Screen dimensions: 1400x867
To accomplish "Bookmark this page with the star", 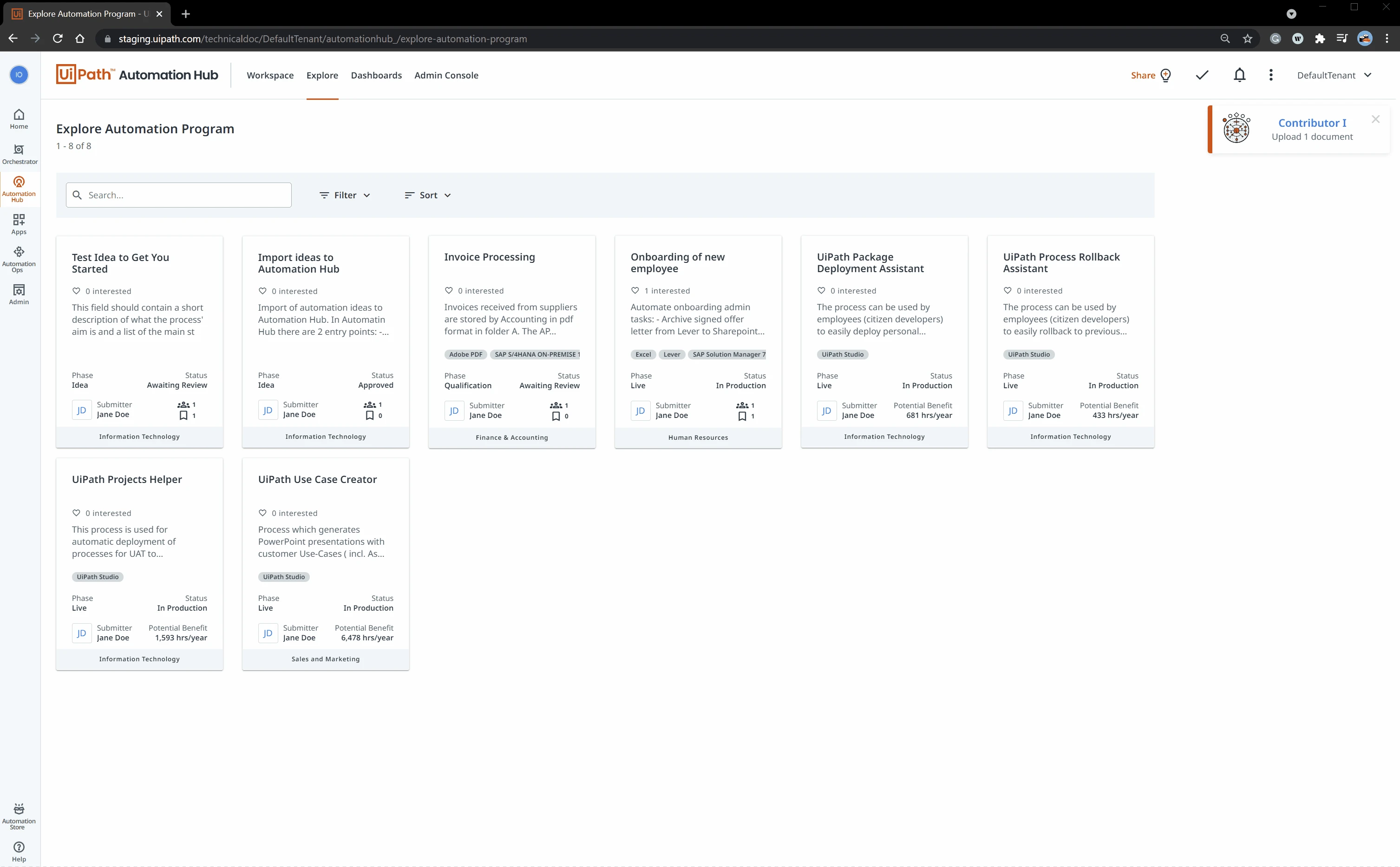I will pyautogui.click(x=1248, y=39).
